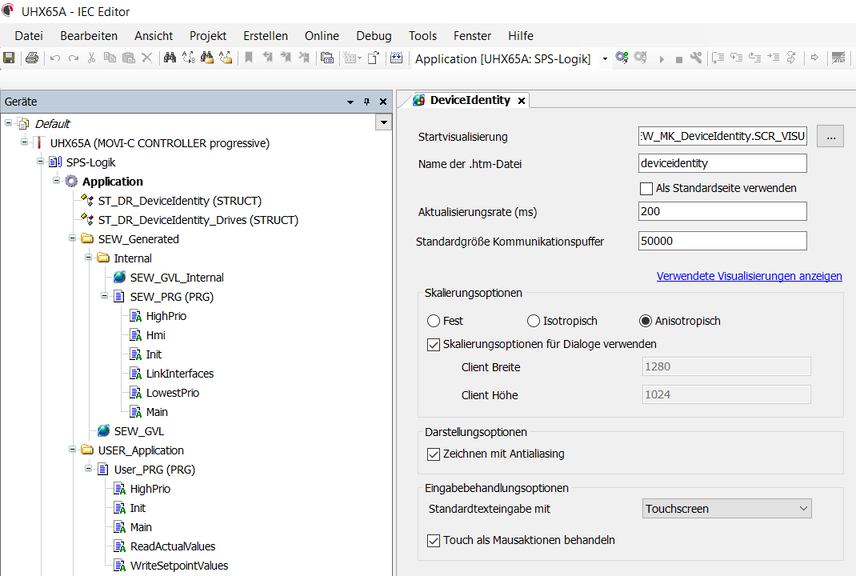Click 'Verwendete Visualisierungen anzeigen' link
This screenshot has width=856, height=576.
(749, 276)
